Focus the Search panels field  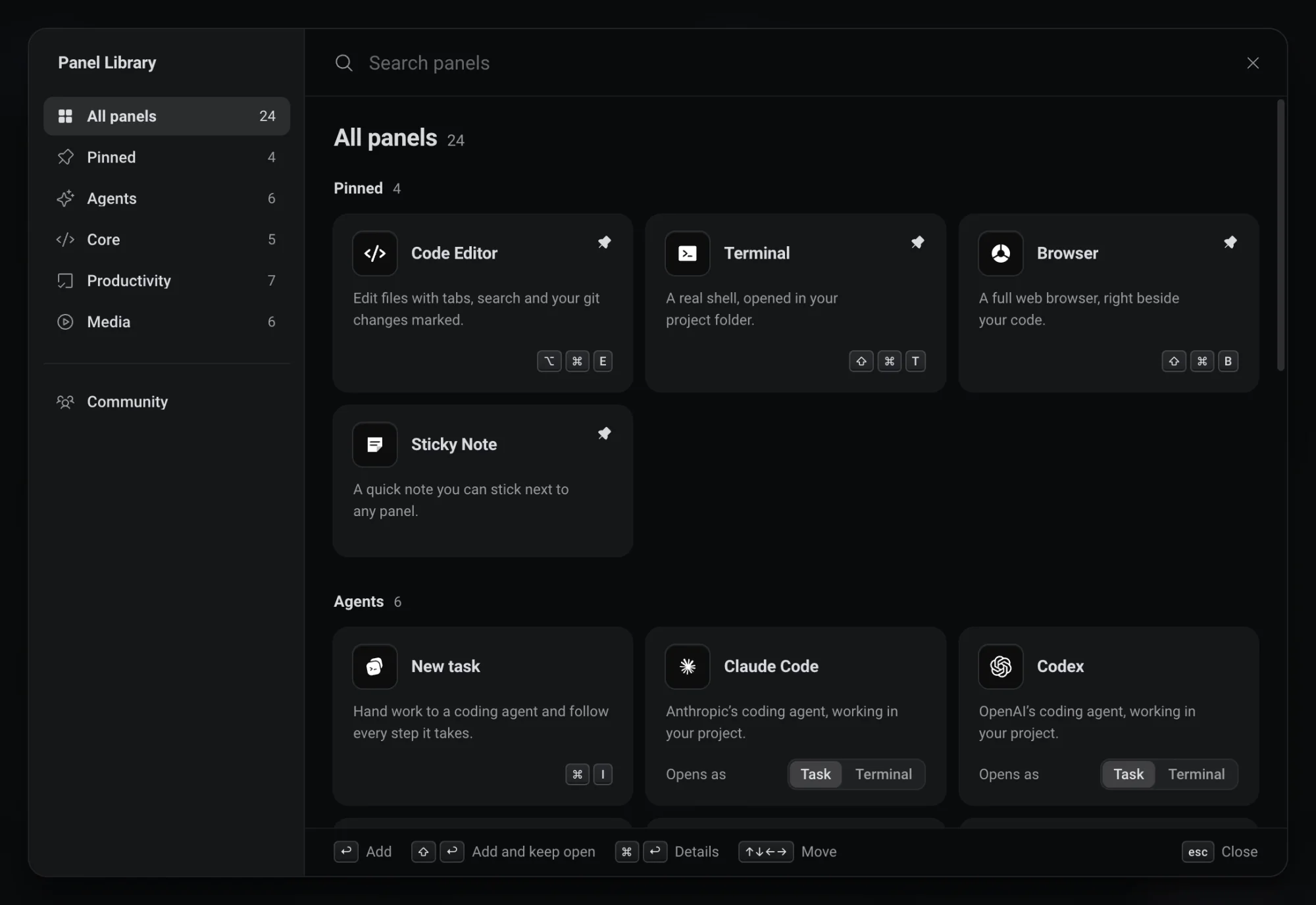coord(783,63)
